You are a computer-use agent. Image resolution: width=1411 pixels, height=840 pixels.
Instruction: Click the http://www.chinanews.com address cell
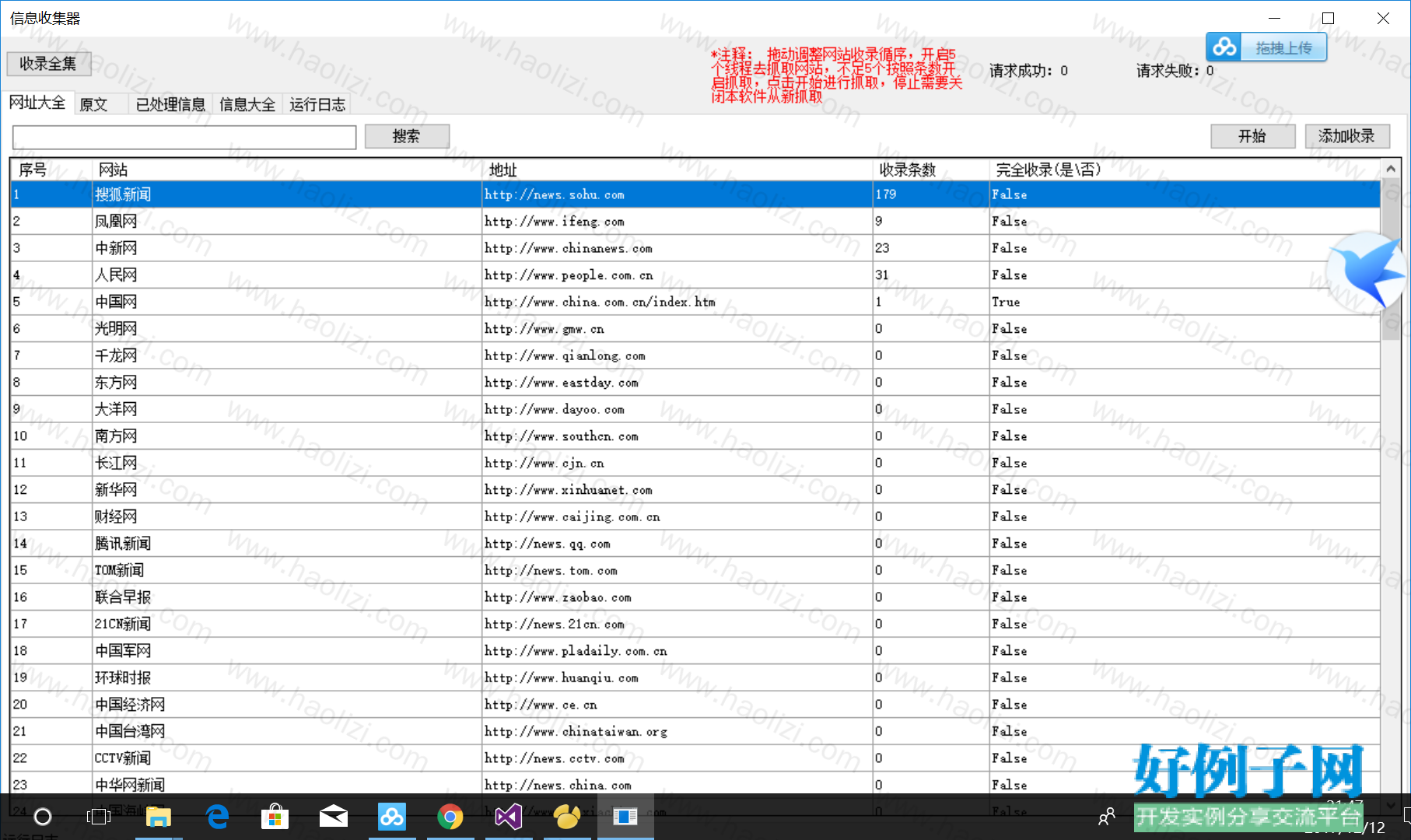[x=677, y=248]
